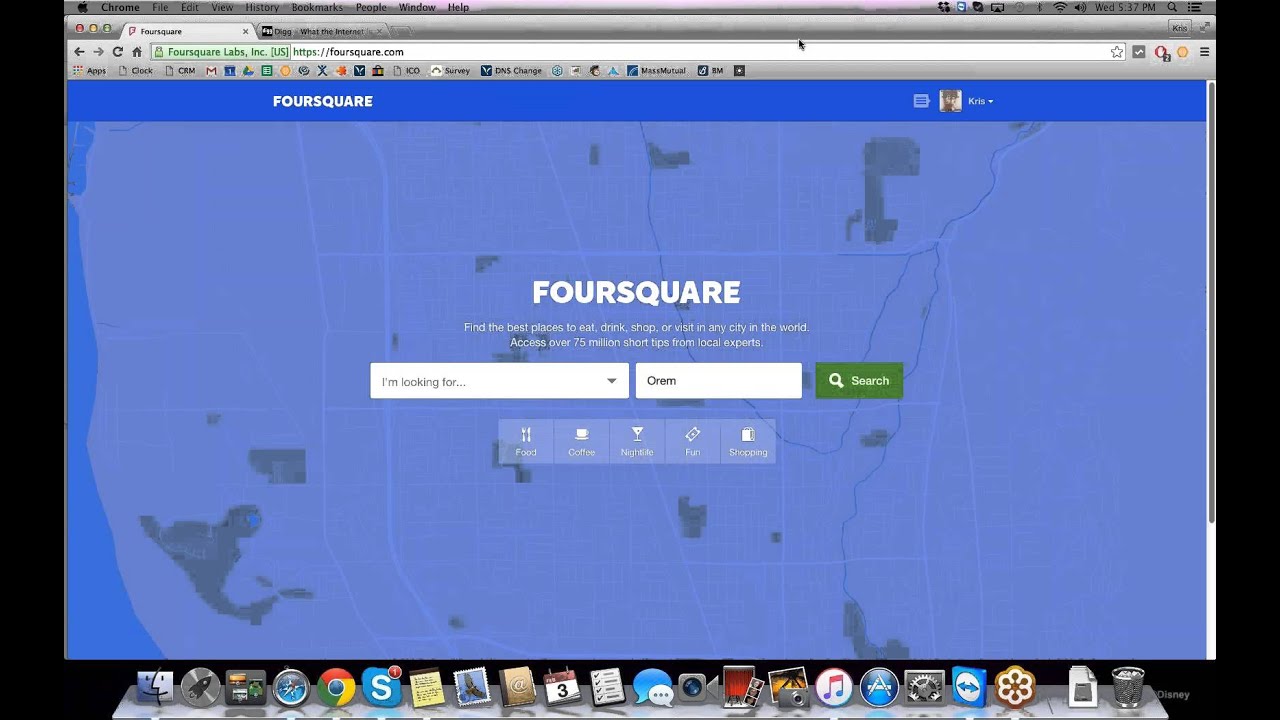Click the Chrome icon in the dock
The width and height of the screenshot is (1280, 720).
[337, 688]
